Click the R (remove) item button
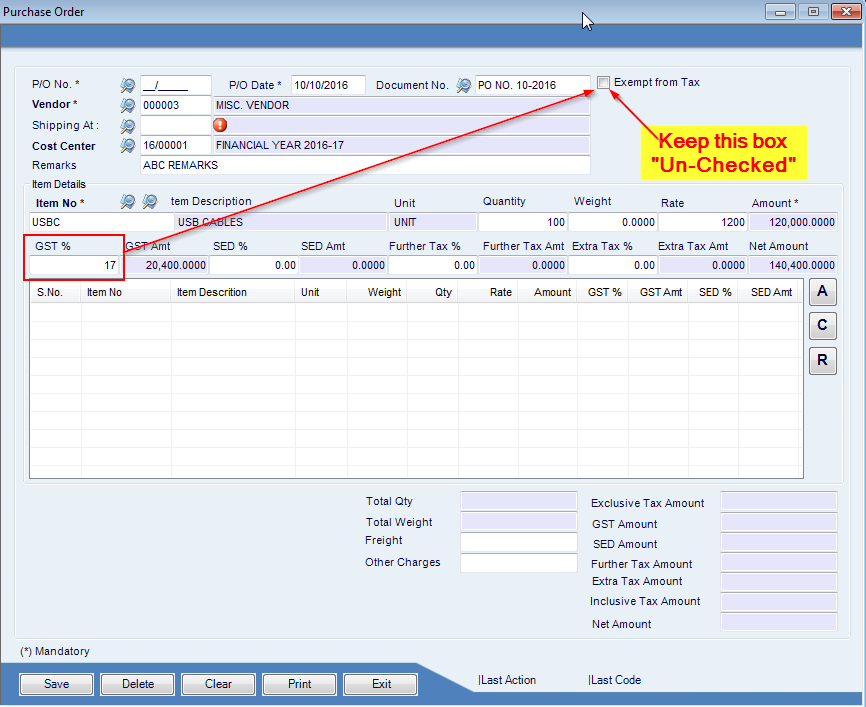Screen dimensions: 866x707 point(822,361)
